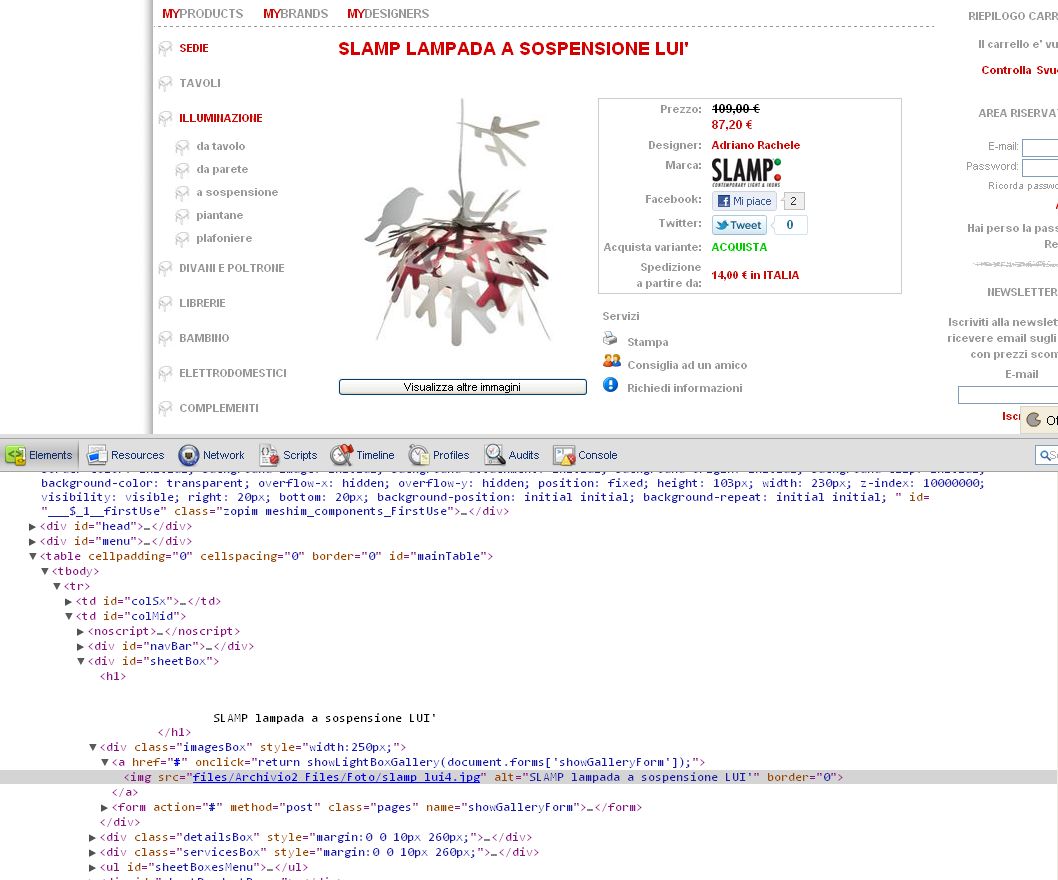This screenshot has height=880, width=1058.
Task: Open the Elements panel in dev tools
Action: coord(39,456)
